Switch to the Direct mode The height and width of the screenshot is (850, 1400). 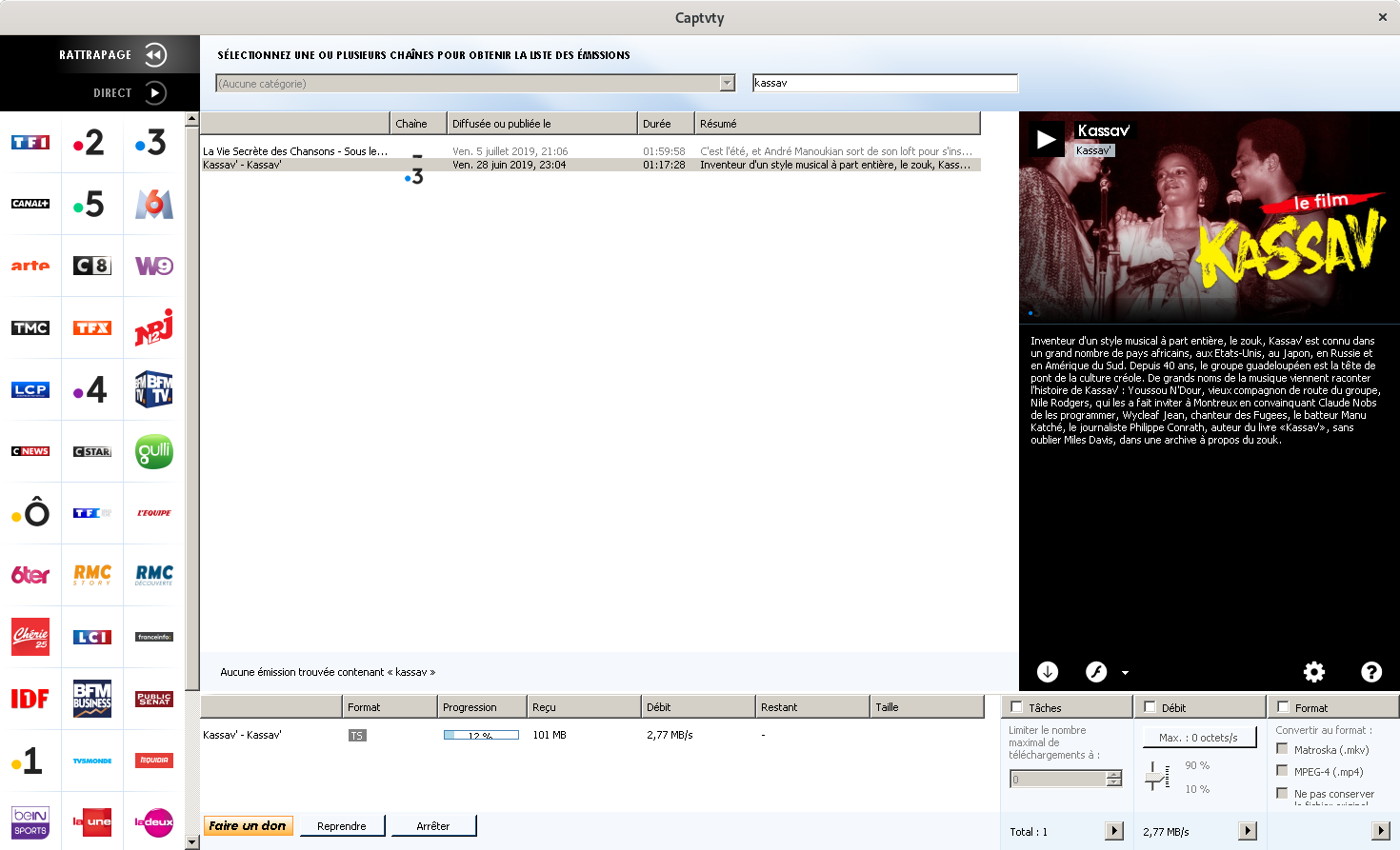click(x=155, y=92)
